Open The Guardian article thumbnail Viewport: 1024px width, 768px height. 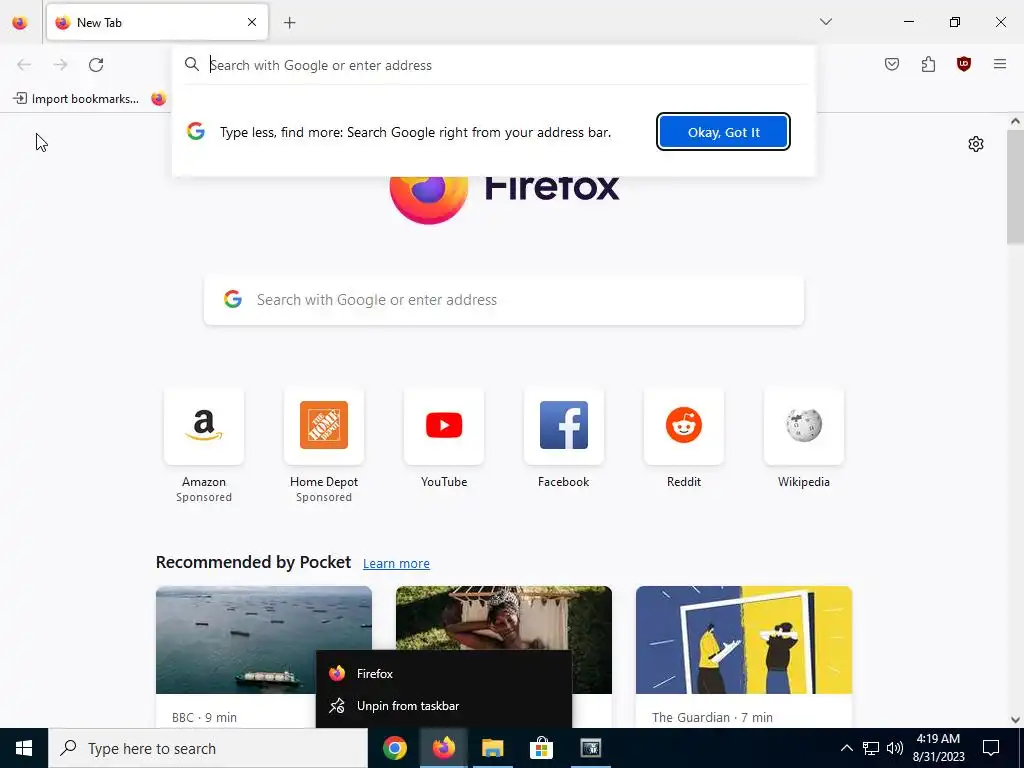[744, 639]
